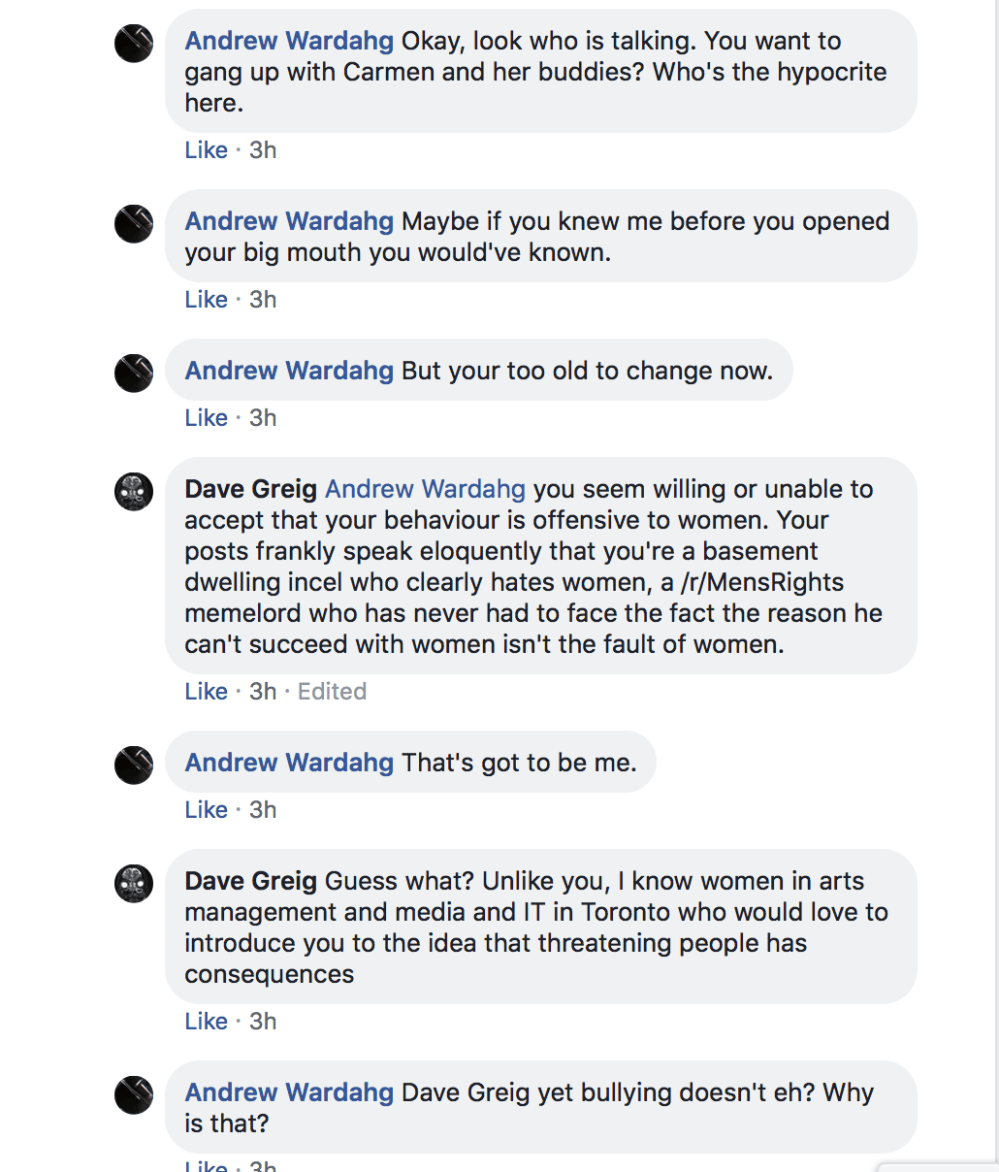Open Andrew Wardahg's name on the first comment
Viewport: 999px width, 1172px height.
[288, 40]
